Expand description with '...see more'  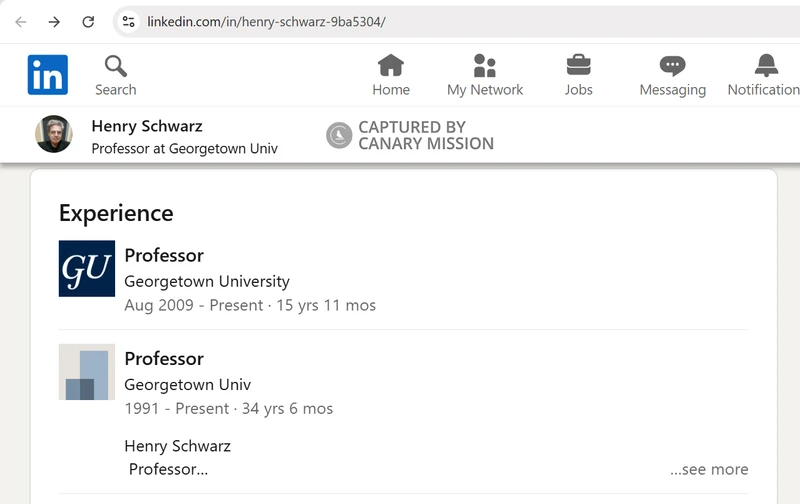[x=709, y=469]
